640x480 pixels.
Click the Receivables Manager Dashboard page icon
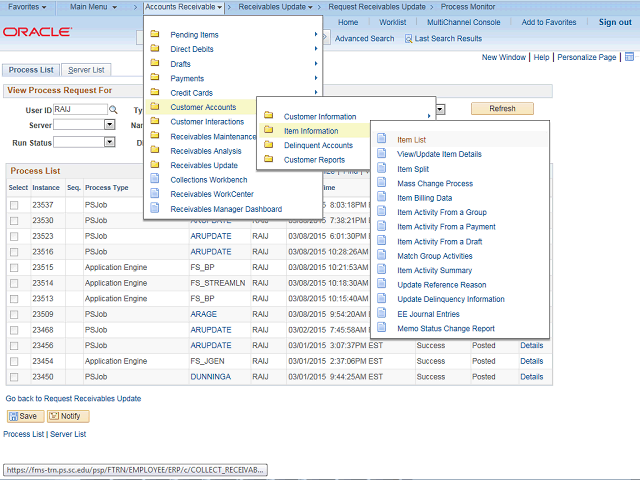pyautogui.click(x=155, y=209)
